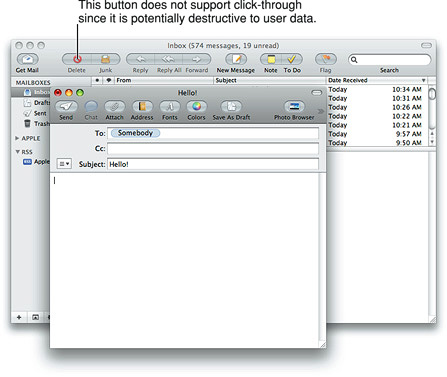The image size is (447, 377).
Task: Select the message received at 10:21 AM
Action: [x=377, y=125]
